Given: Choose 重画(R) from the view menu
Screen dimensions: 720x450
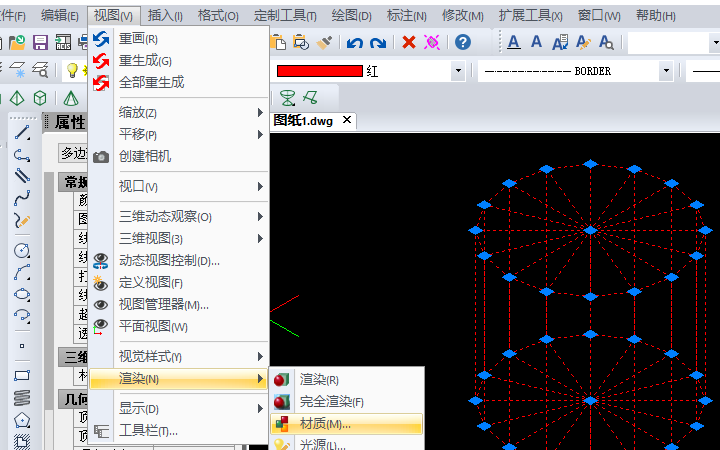Looking at the screenshot, I should (x=179, y=39).
